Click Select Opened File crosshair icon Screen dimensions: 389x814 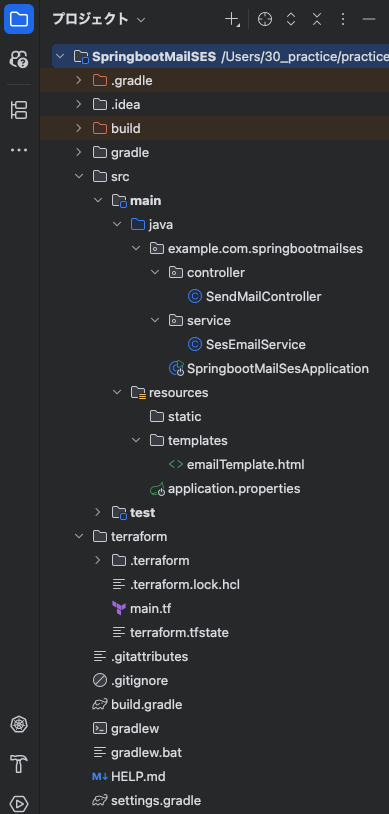click(265, 20)
